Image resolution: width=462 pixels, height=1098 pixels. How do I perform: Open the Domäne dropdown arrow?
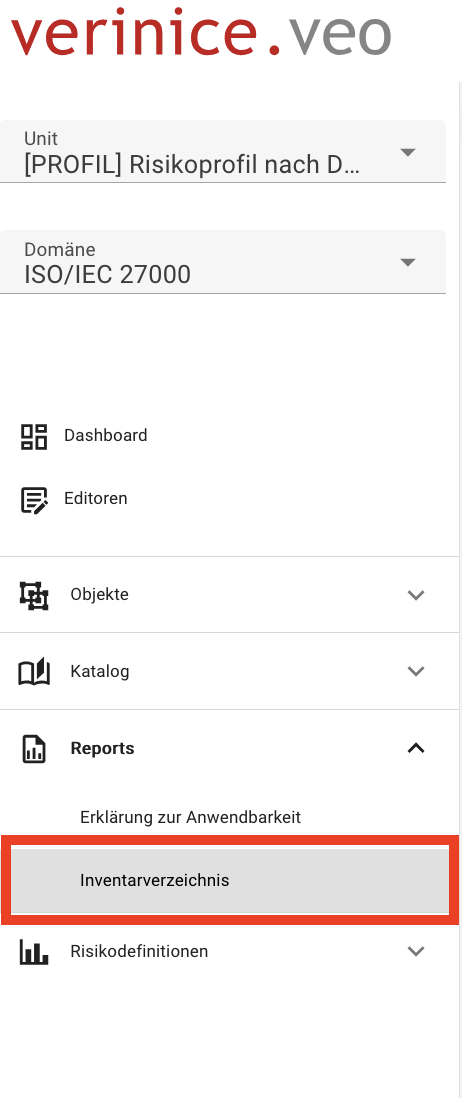click(407, 263)
